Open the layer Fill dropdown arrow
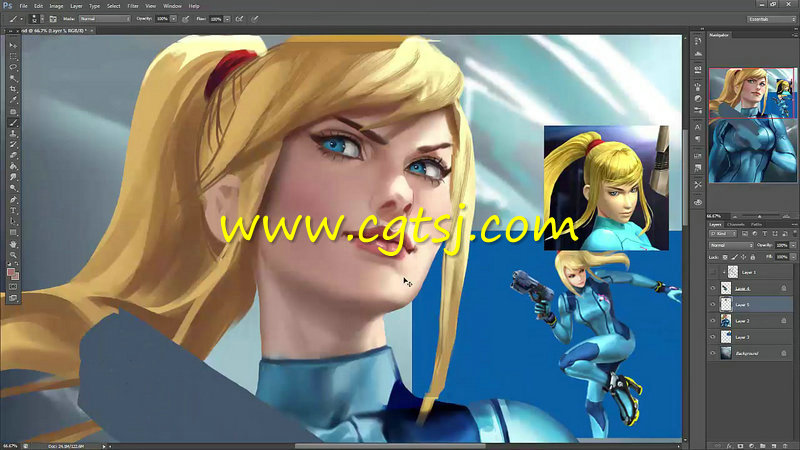Image resolution: width=800 pixels, height=450 pixels. point(793,257)
